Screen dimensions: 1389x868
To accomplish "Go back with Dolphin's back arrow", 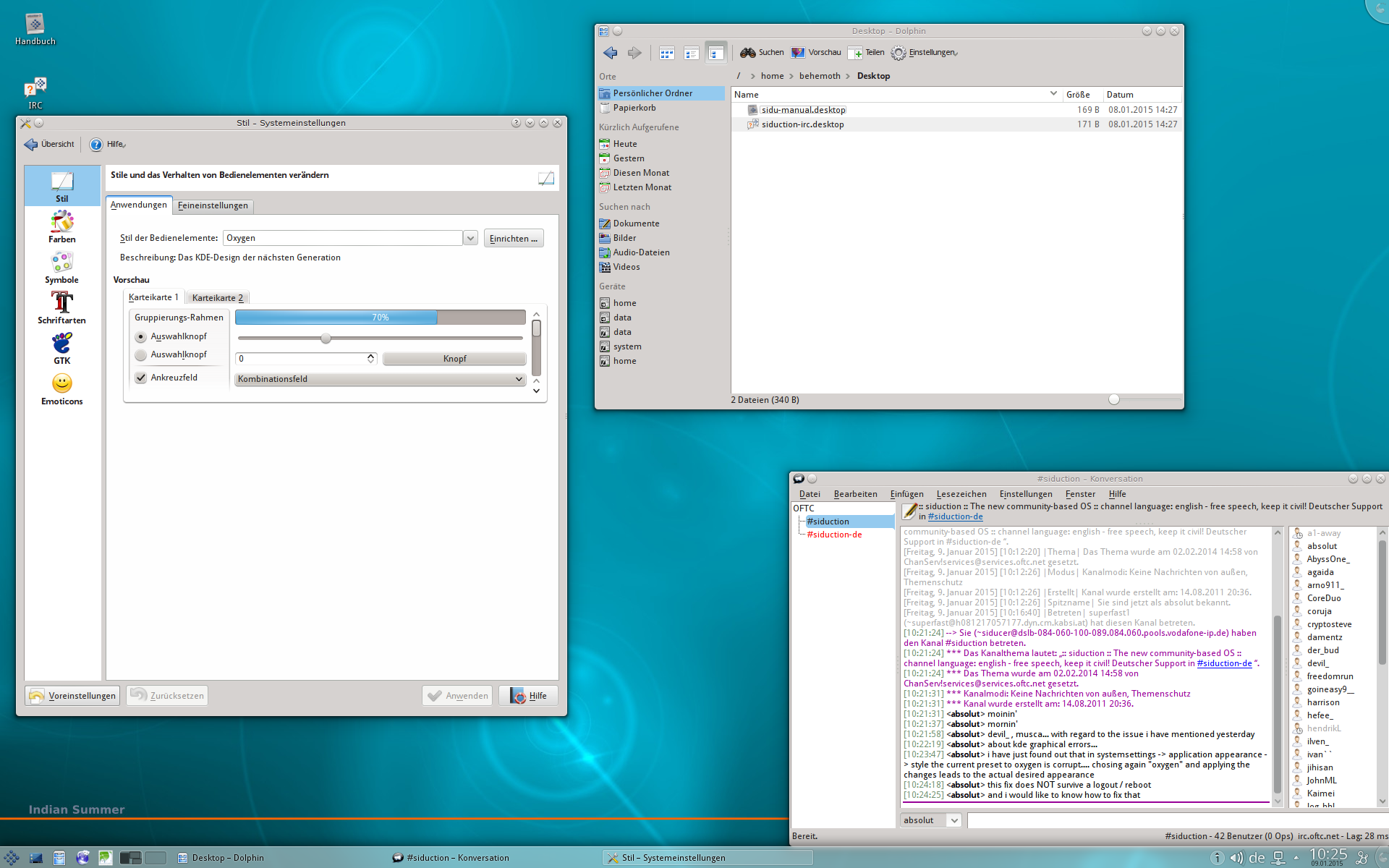I will point(610,53).
